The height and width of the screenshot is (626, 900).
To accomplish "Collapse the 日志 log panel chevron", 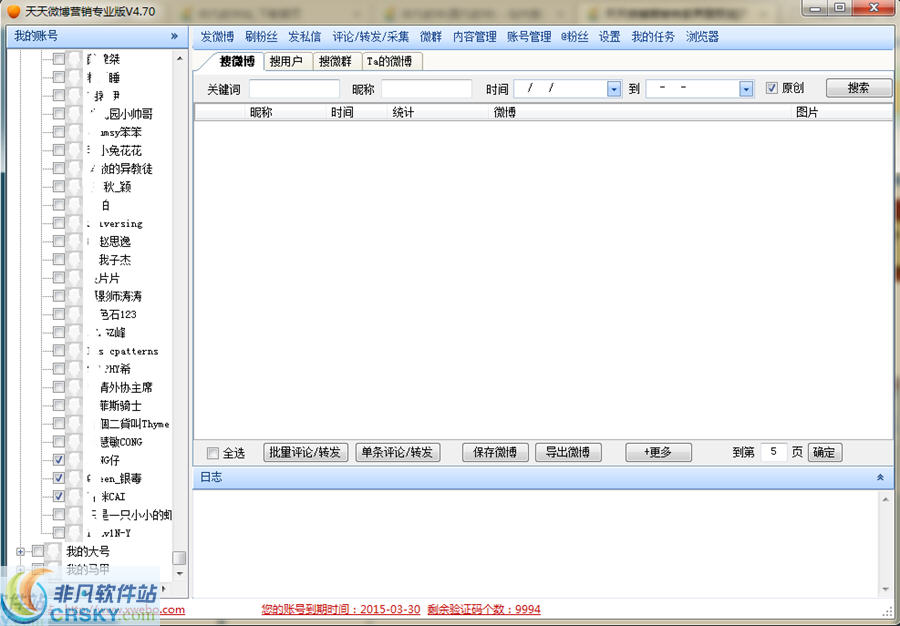I will coord(880,478).
